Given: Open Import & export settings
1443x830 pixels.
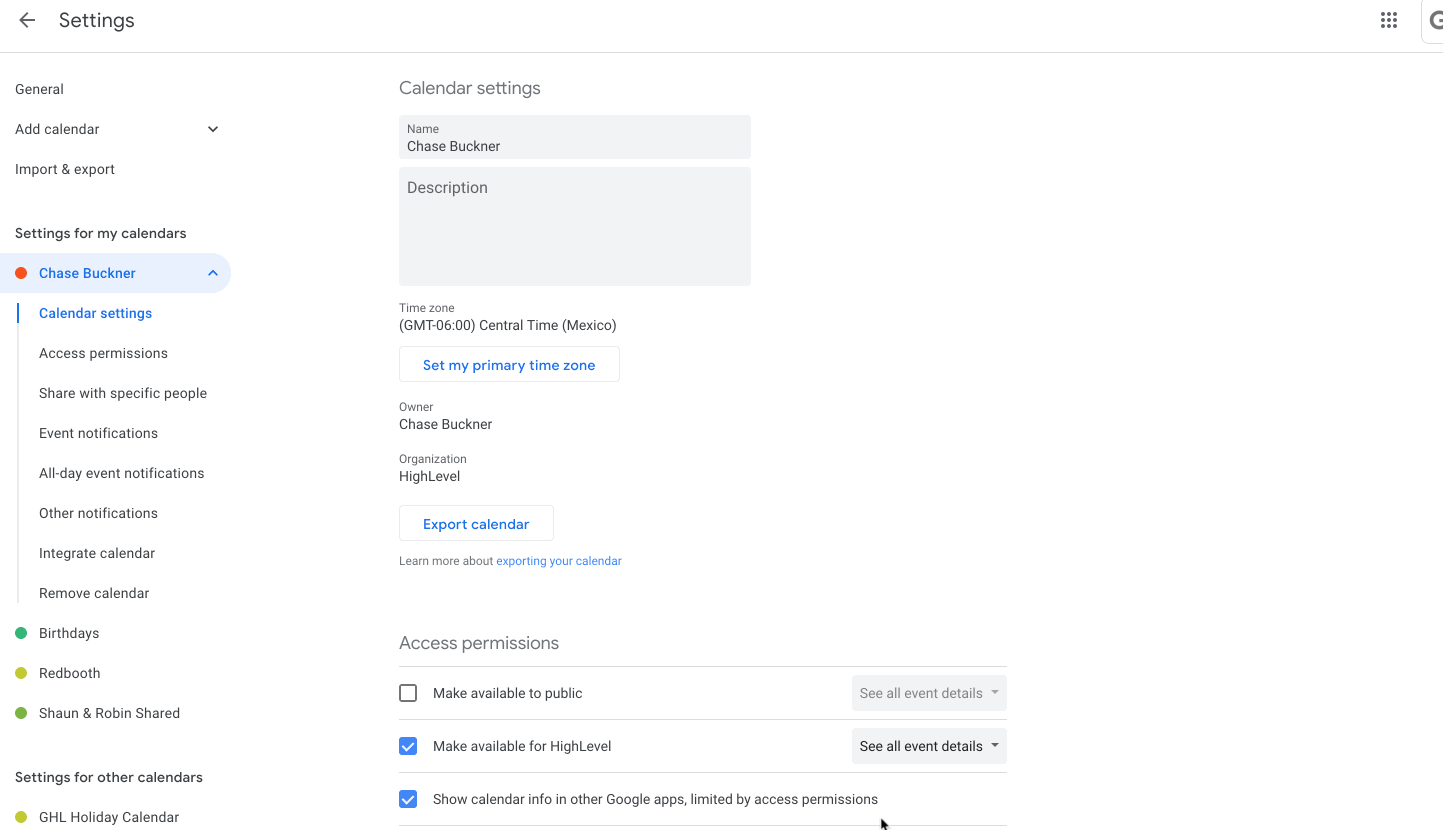Looking at the screenshot, I should (64, 169).
